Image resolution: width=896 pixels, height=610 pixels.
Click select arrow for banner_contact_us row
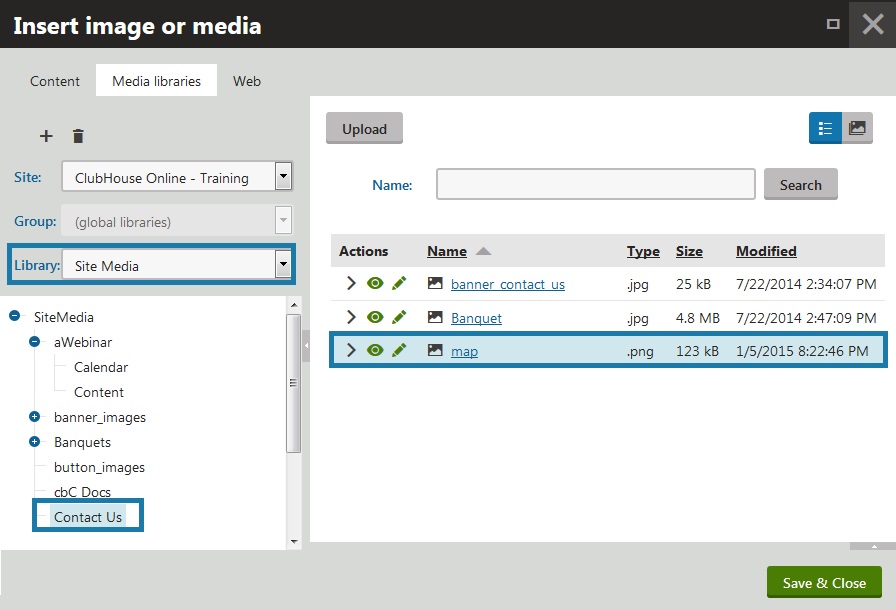(351, 284)
